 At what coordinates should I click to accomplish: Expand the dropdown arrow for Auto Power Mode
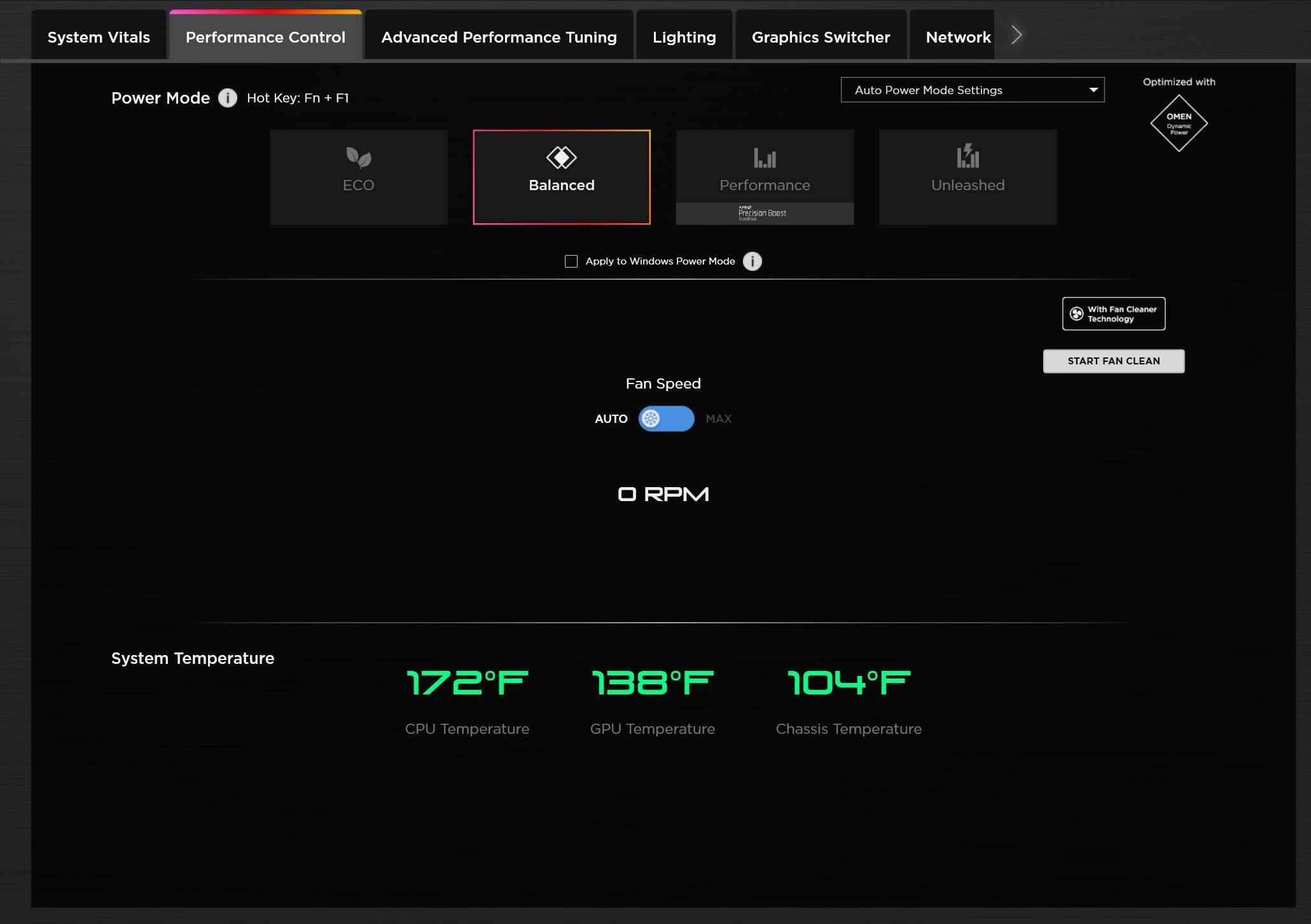[x=1093, y=90]
